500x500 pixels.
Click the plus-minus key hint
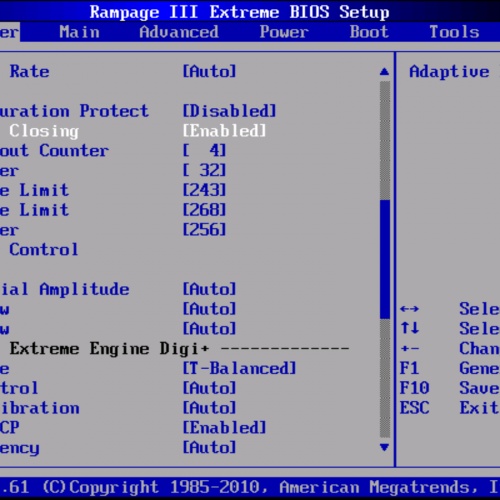[410, 349]
